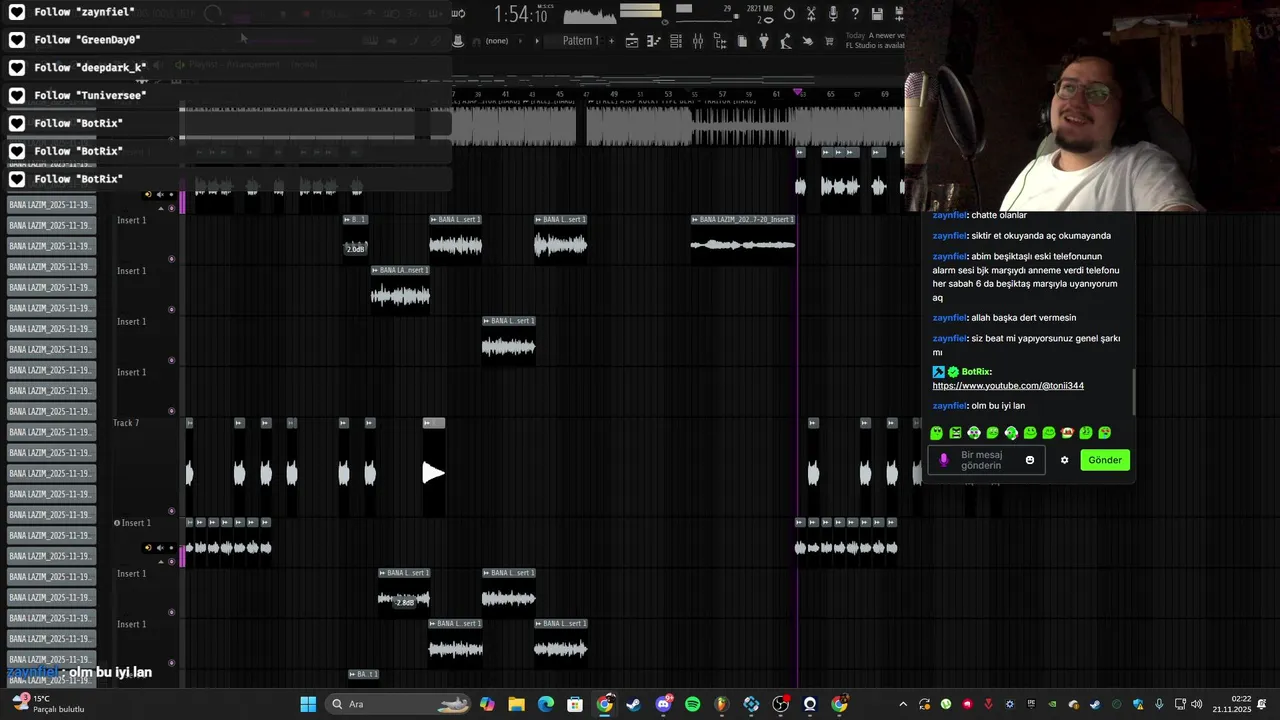Open the YouTube tonii344 link in chat
The image size is (1280, 720).
[1008, 386]
